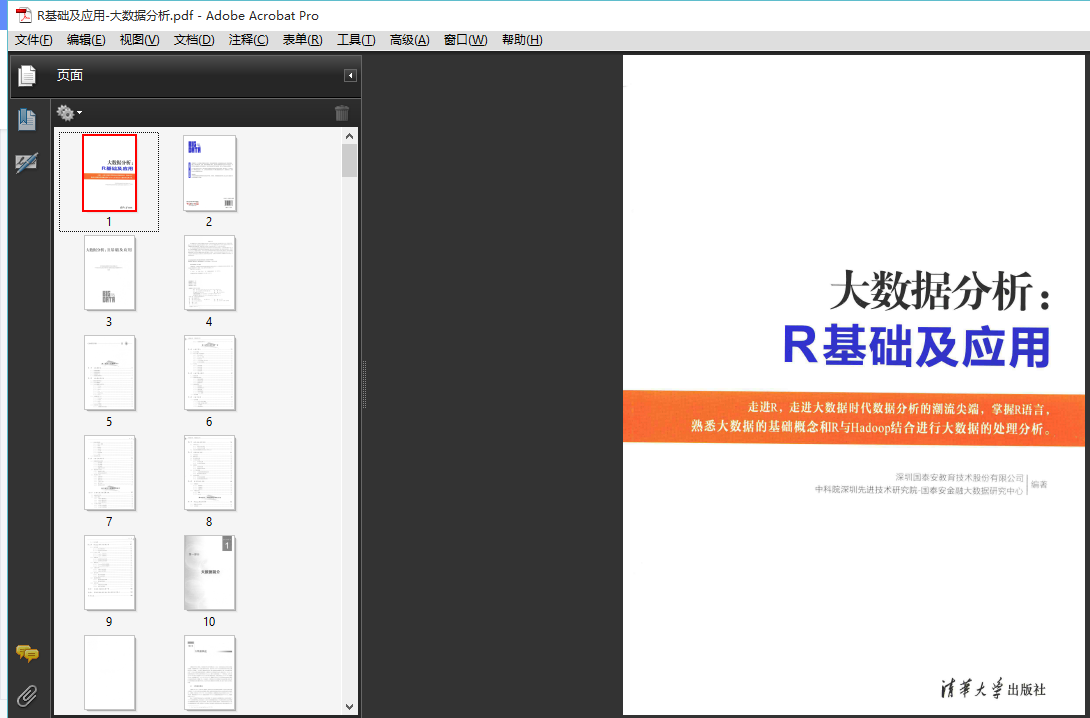
Task: Click the 深圳国泰安教育技术股份有限公司 author line
Action: [x=959, y=478]
